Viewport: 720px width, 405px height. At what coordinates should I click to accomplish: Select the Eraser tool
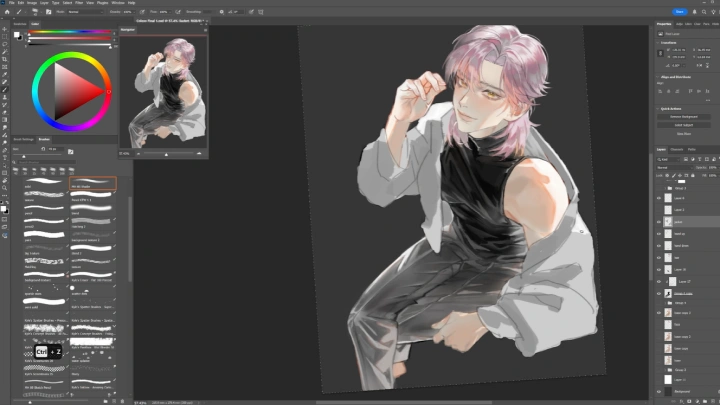click(5, 112)
